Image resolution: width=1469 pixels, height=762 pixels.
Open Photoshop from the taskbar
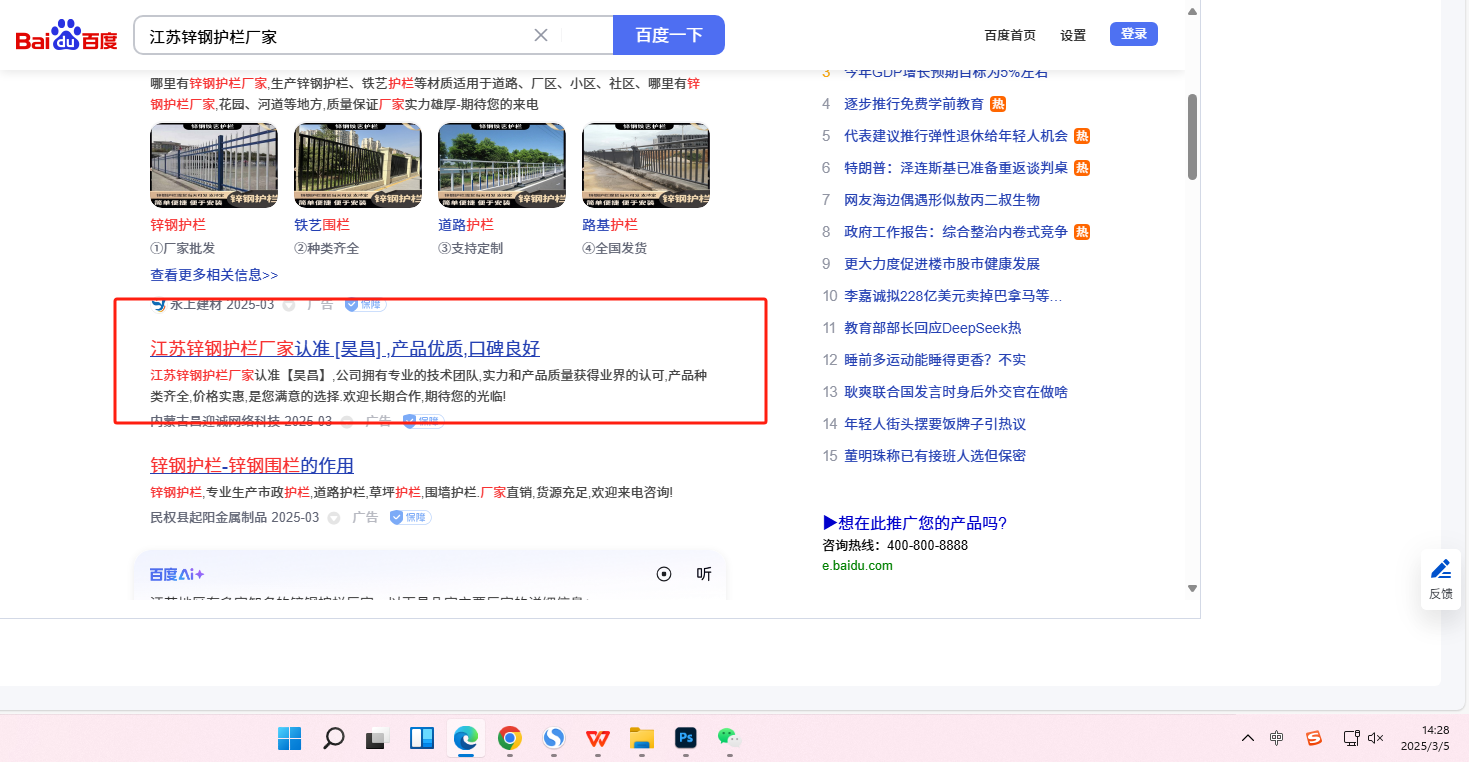click(686, 738)
